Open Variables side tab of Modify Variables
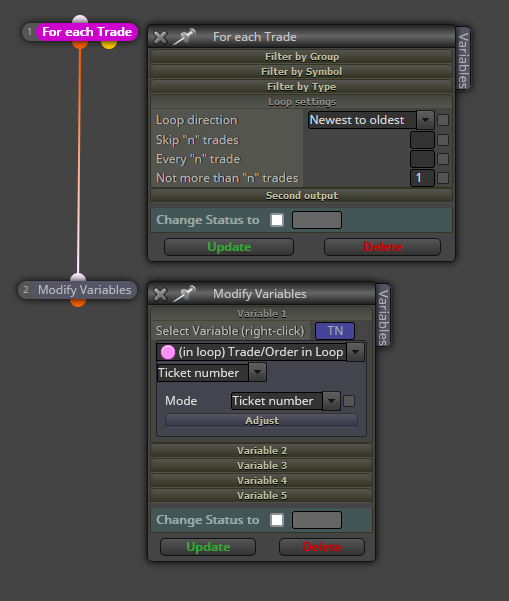The image size is (509, 601). [x=383, y=316]
